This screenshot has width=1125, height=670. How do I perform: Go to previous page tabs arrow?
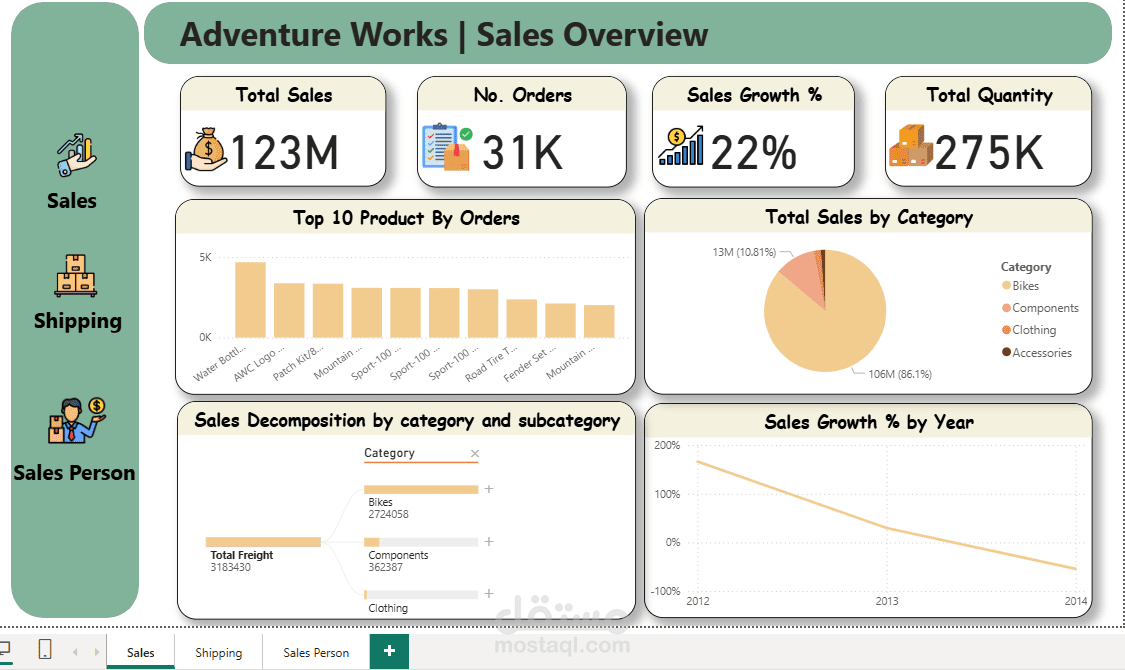75,652
